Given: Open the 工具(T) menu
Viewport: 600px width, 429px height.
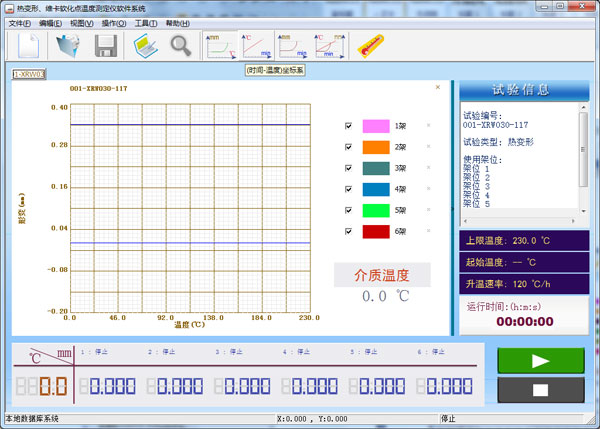Looking at the screenshot, I should 145,22.
